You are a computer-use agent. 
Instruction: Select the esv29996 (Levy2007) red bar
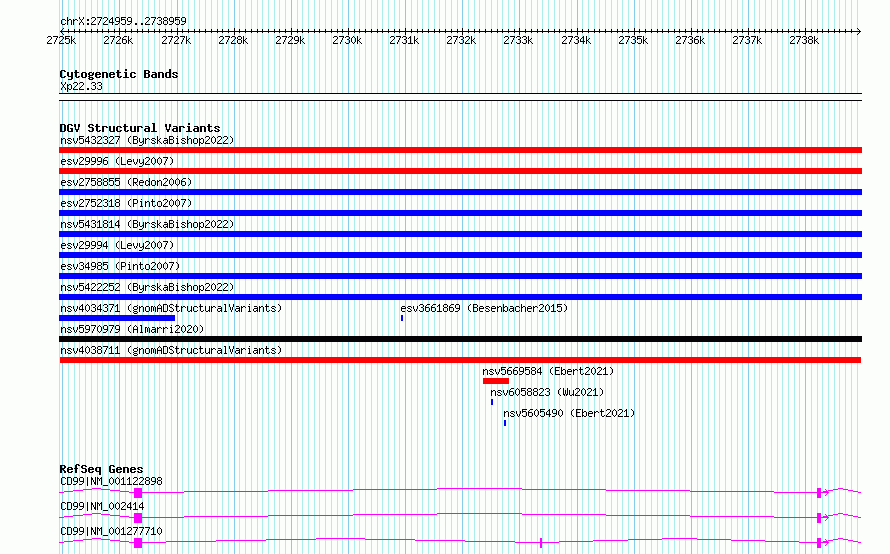coord(460,171)
